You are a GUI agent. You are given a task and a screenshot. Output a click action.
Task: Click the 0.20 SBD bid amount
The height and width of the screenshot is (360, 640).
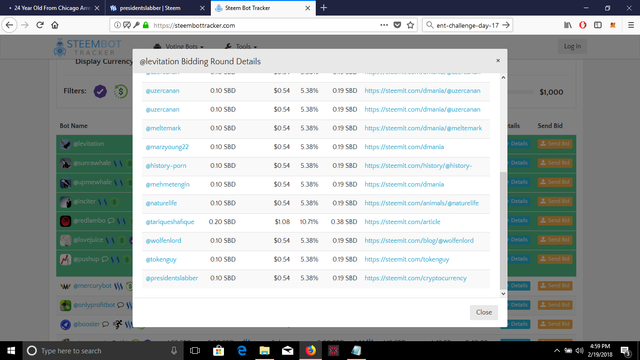pyautogui.click(x=222, y=222)
